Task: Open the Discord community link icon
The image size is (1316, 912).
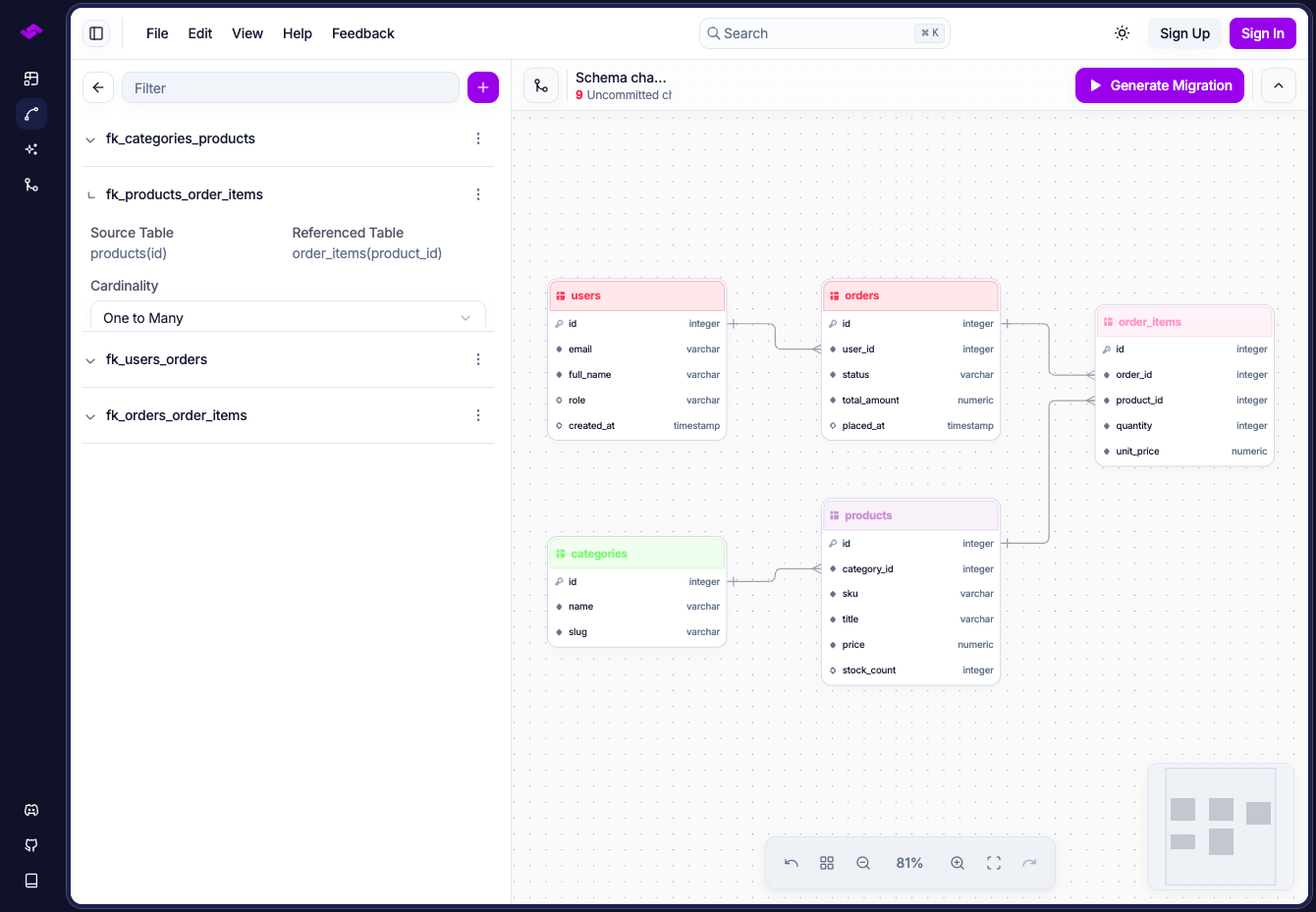Action: pyautogui.click(x=31, y=810)
